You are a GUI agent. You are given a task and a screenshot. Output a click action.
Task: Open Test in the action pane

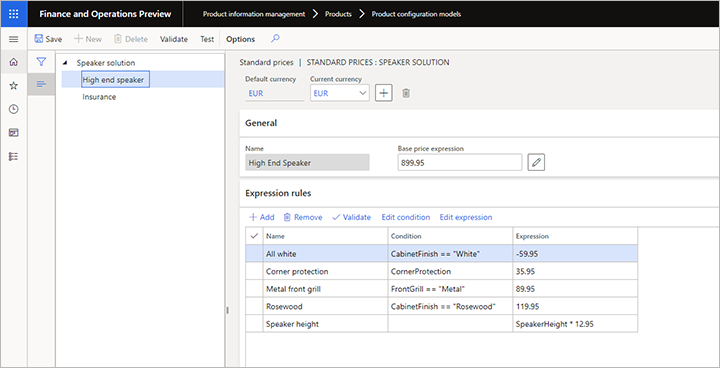click(207, 39)
